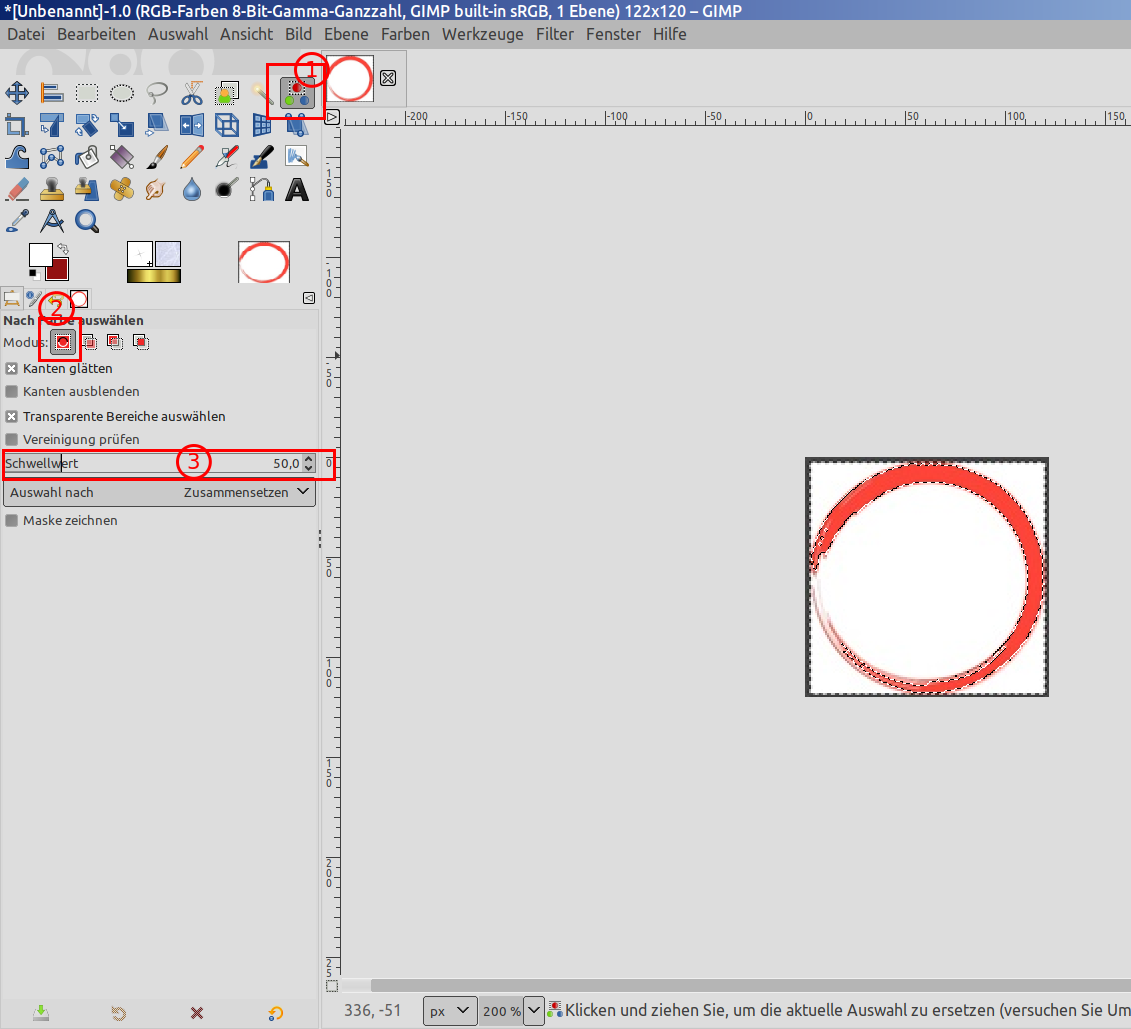Select the Color Picker eyedropper tool
This screenshot has height=1029, width=1131.
click(17, 221)
